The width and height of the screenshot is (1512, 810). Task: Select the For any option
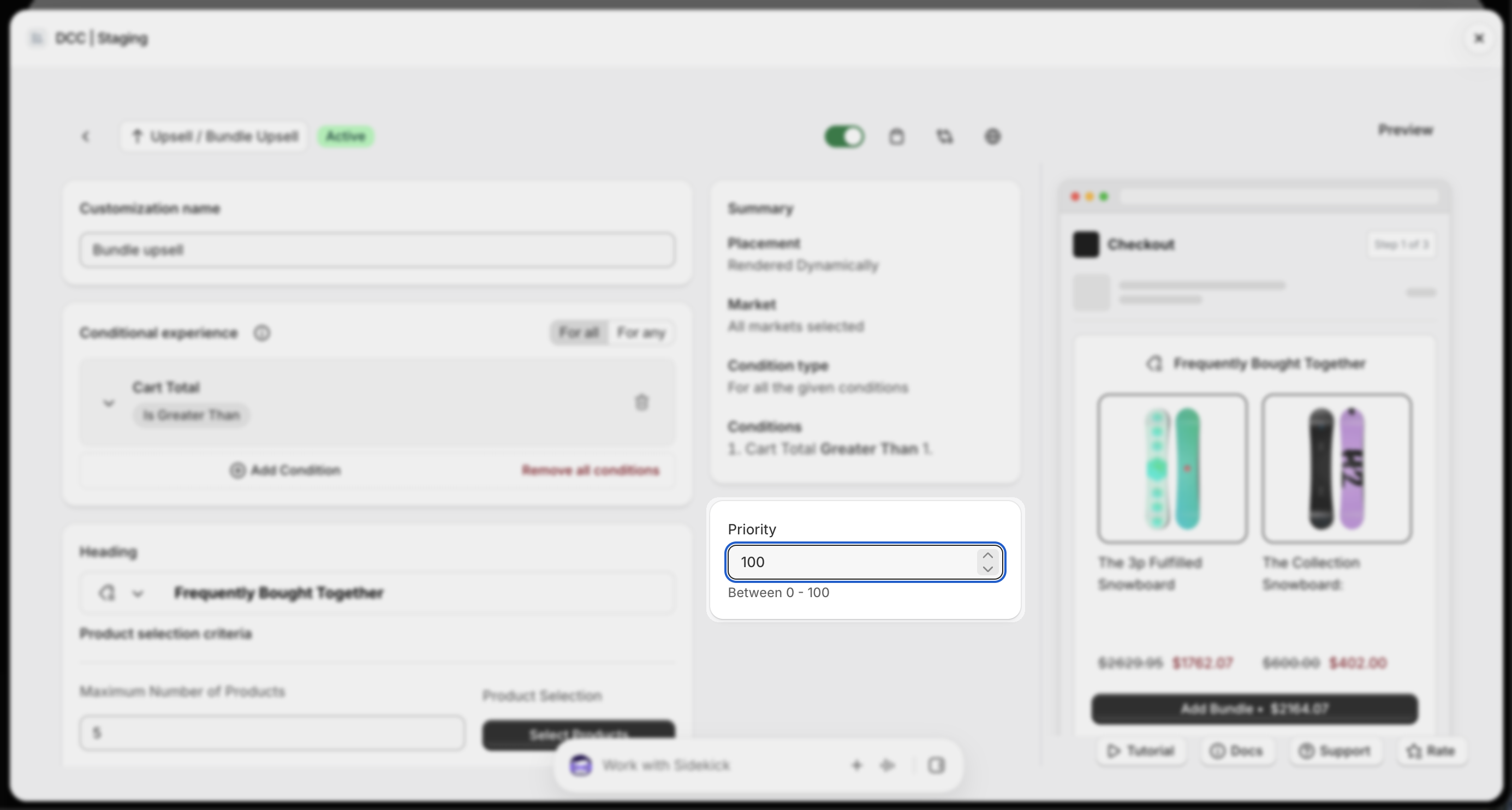tap(641, 333)
